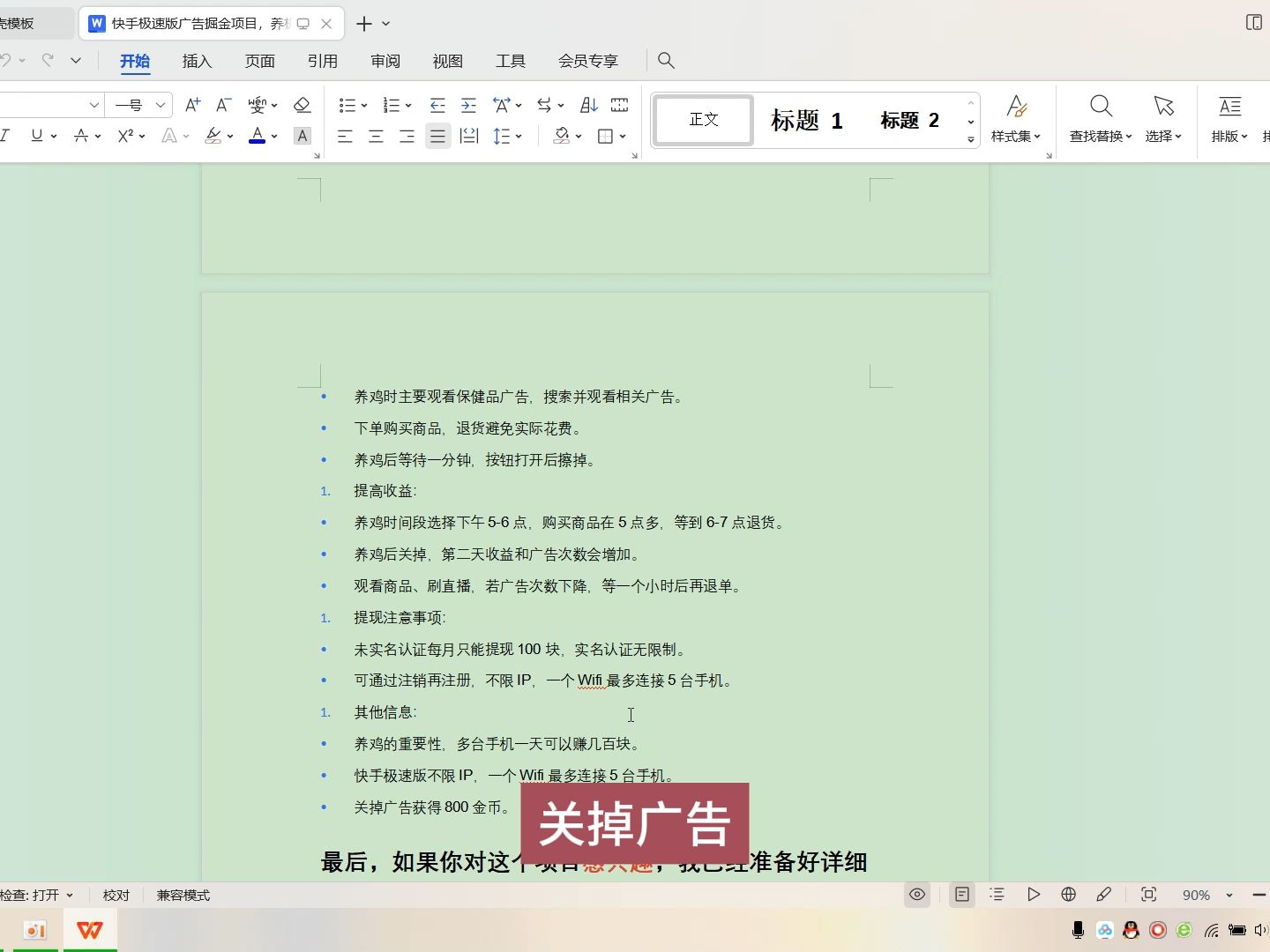
Task: Apply the highlighter pen icon
Action: coord(213,136)
